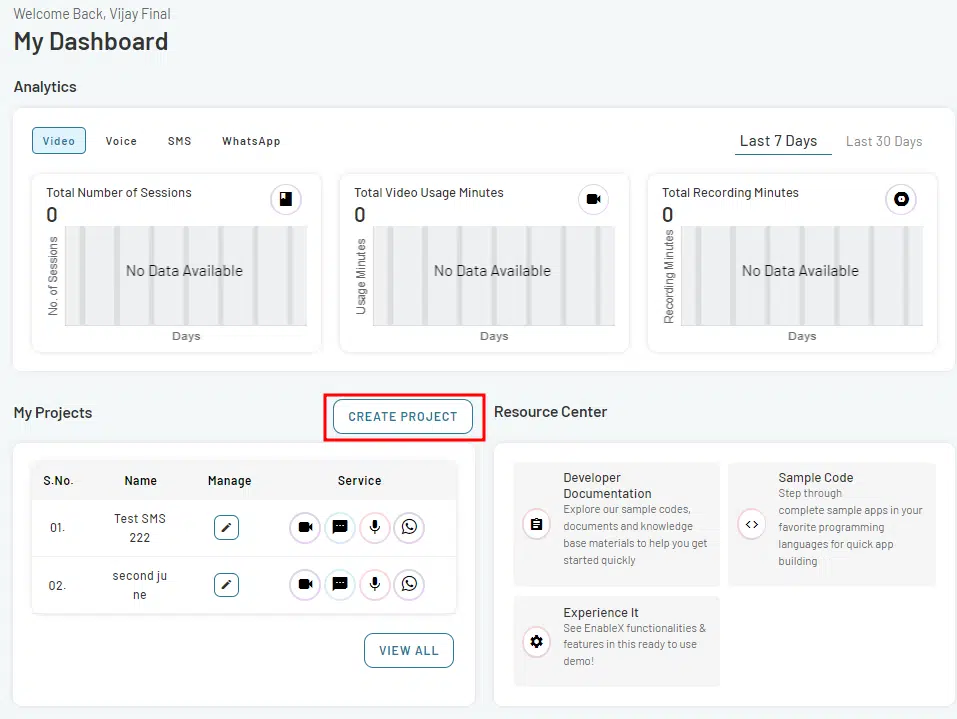This screenshot has width=957, height=719.
Task: Open the WhatsApp analytics tab
Action: coord(251,141)
